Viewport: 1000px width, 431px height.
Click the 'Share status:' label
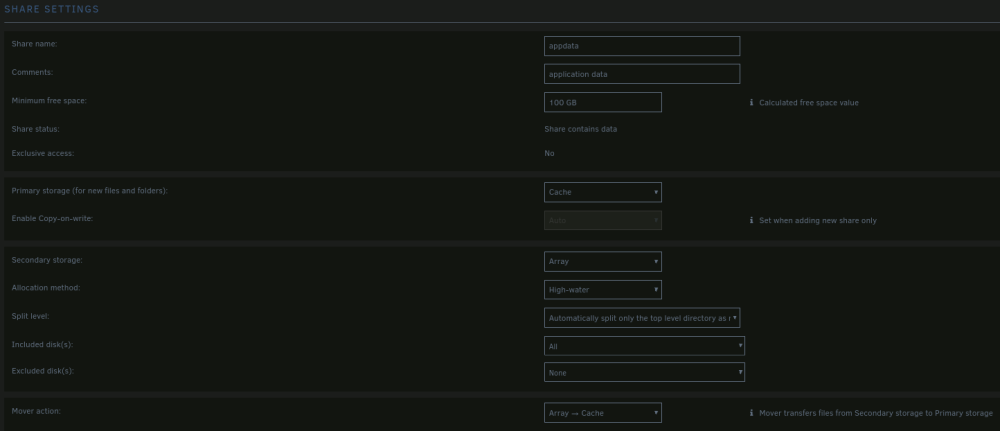[35, 129]
